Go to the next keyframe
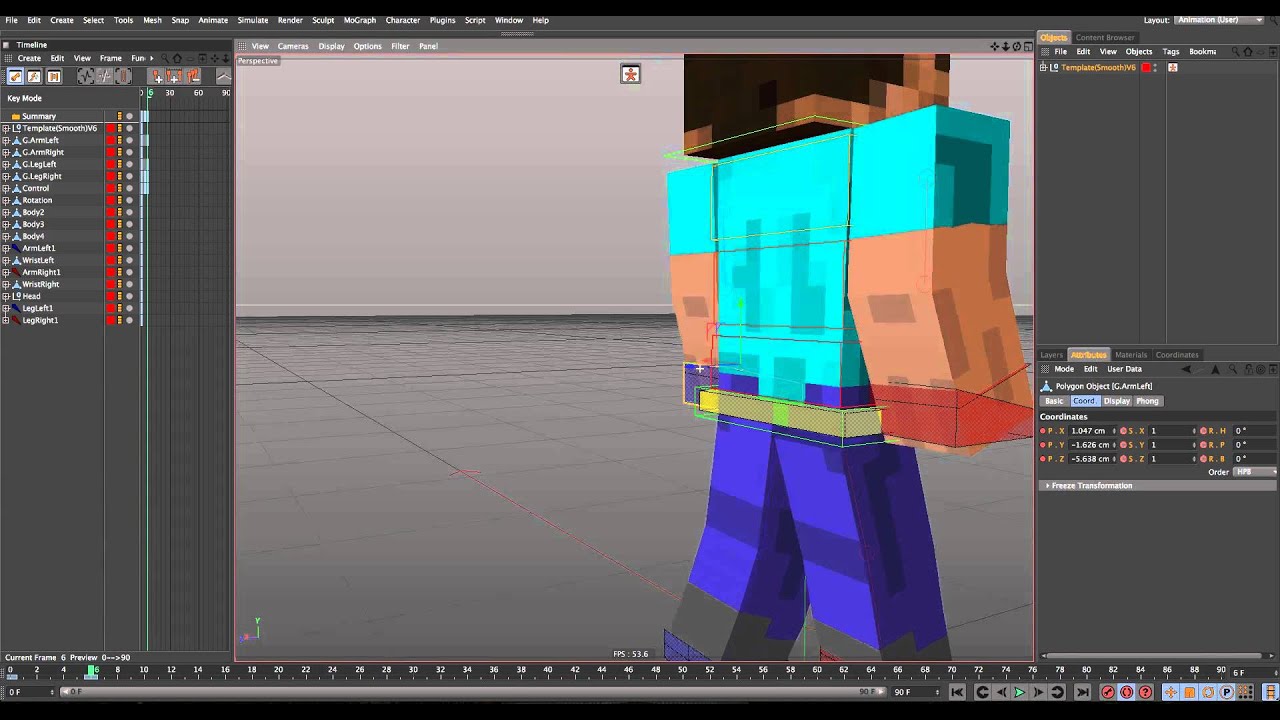 tap(1057, 692)
